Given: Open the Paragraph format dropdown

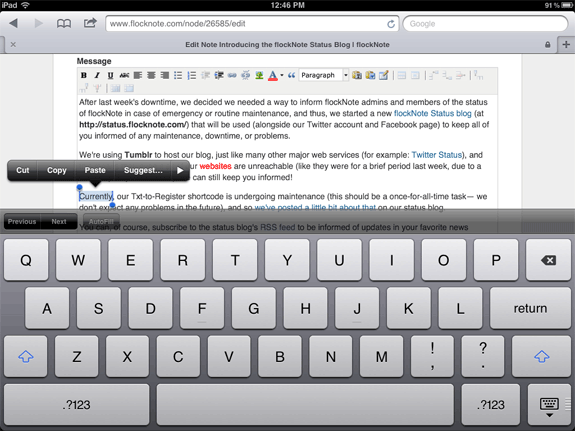Looking at the screenshot, I should [324, 75].
